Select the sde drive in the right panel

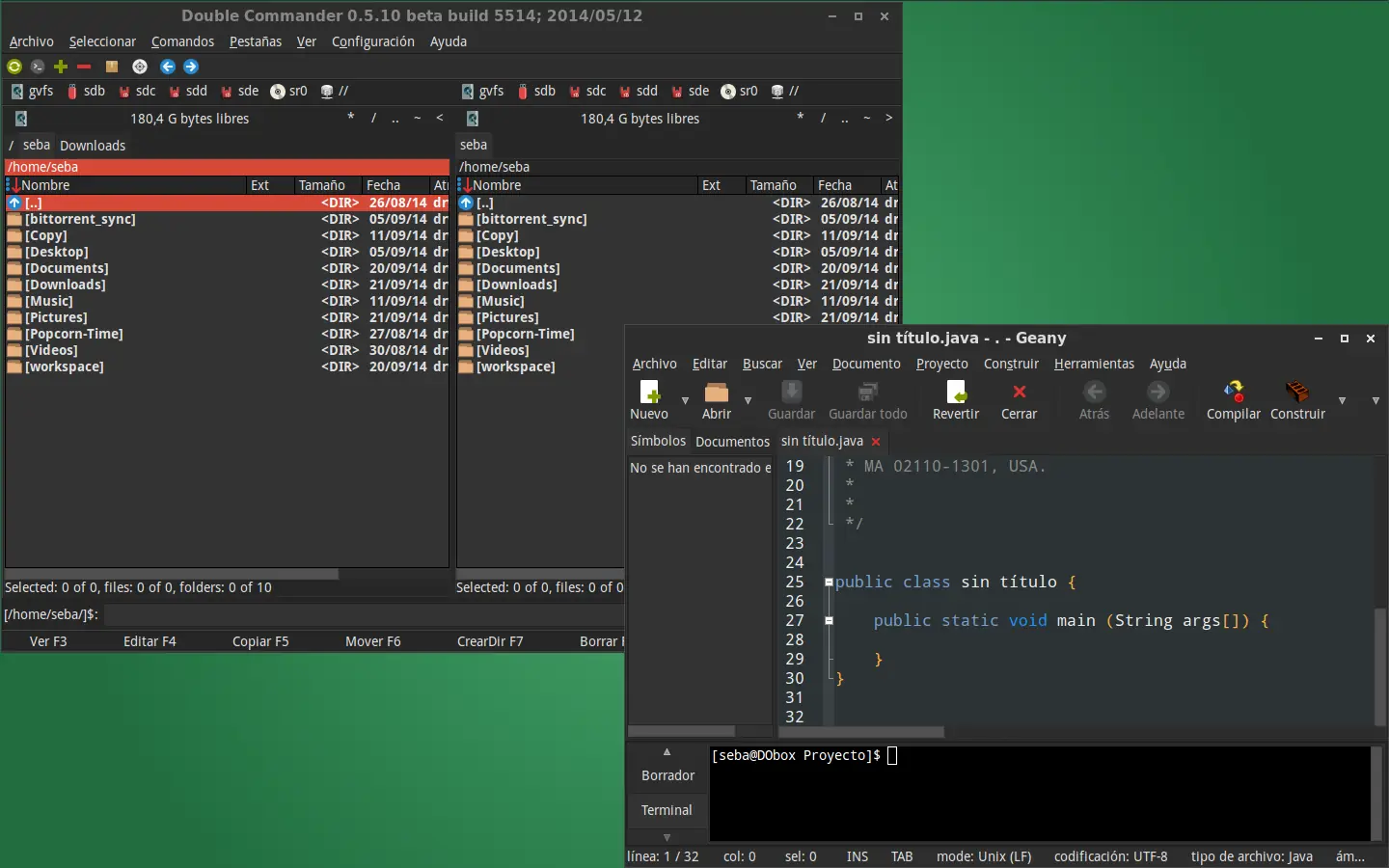coord(691,91)
